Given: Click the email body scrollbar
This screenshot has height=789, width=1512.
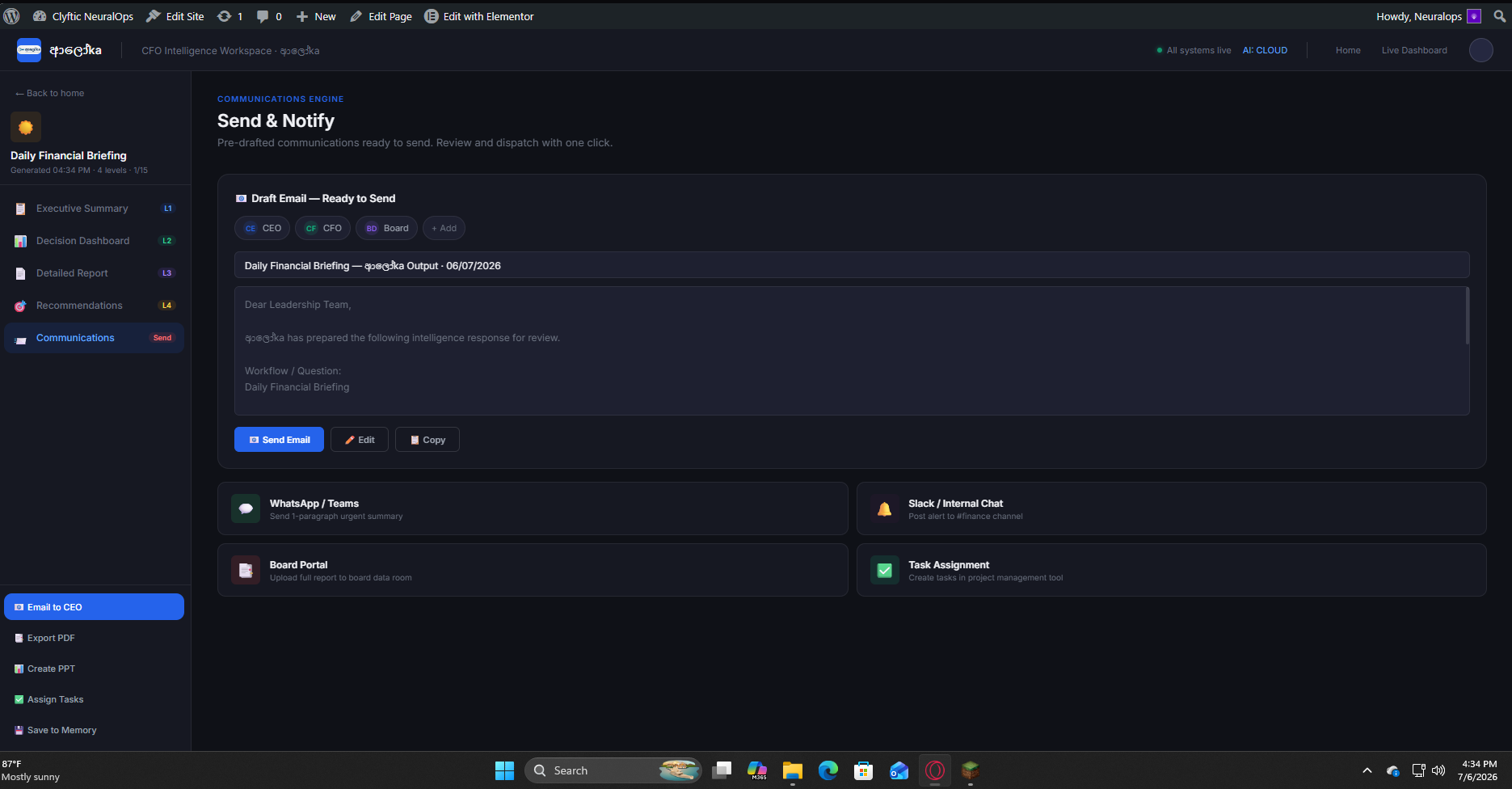Looking at the screenshot, I should tap(1468, 316).
